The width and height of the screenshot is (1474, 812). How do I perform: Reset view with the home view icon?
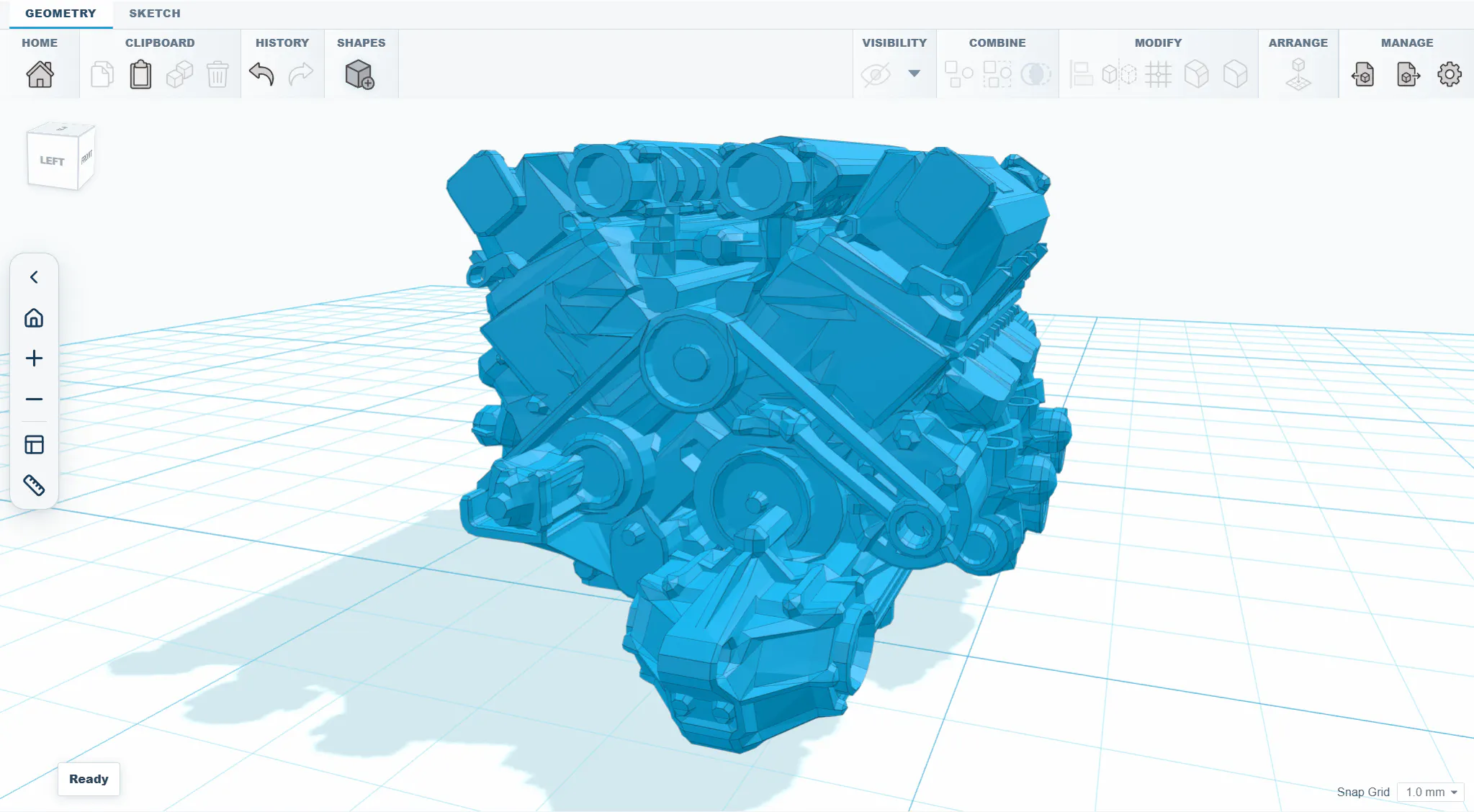[x=34, y=317]
